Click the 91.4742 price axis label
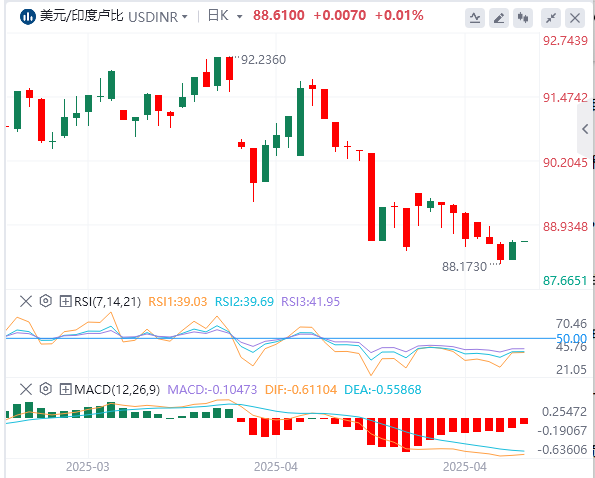595x478 pixels. click(565, 98)
